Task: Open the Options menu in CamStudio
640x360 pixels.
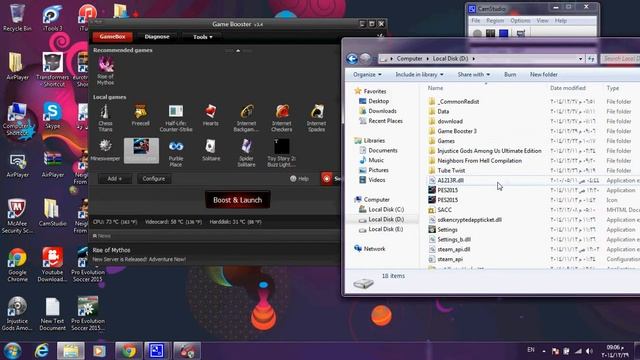Action: click(x=520, y=20)
